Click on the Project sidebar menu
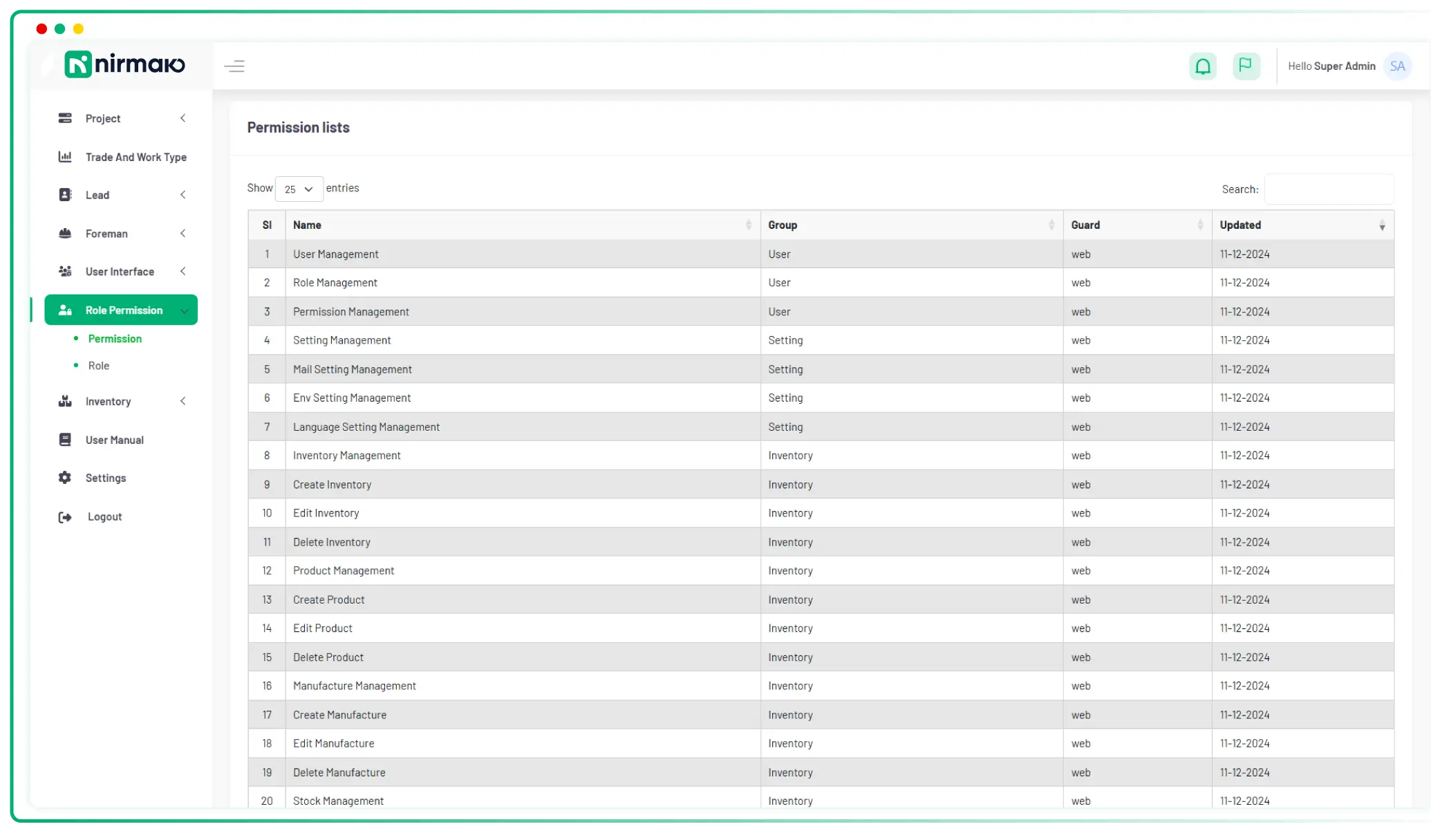Viewport: 1431px width, 840px height. 103,118
